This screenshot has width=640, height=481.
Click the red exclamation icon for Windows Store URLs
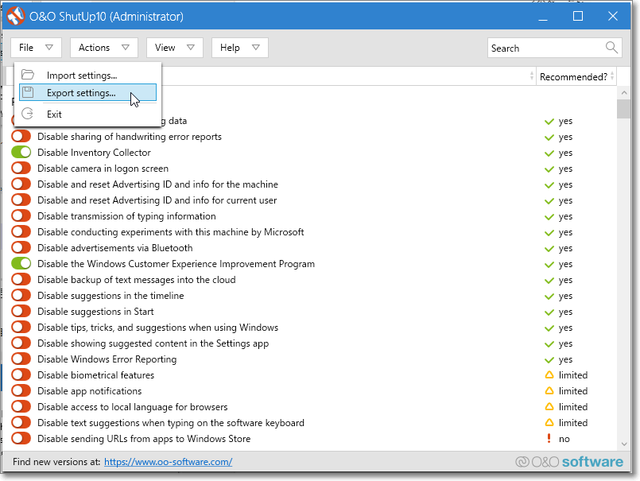coord(548,439)
